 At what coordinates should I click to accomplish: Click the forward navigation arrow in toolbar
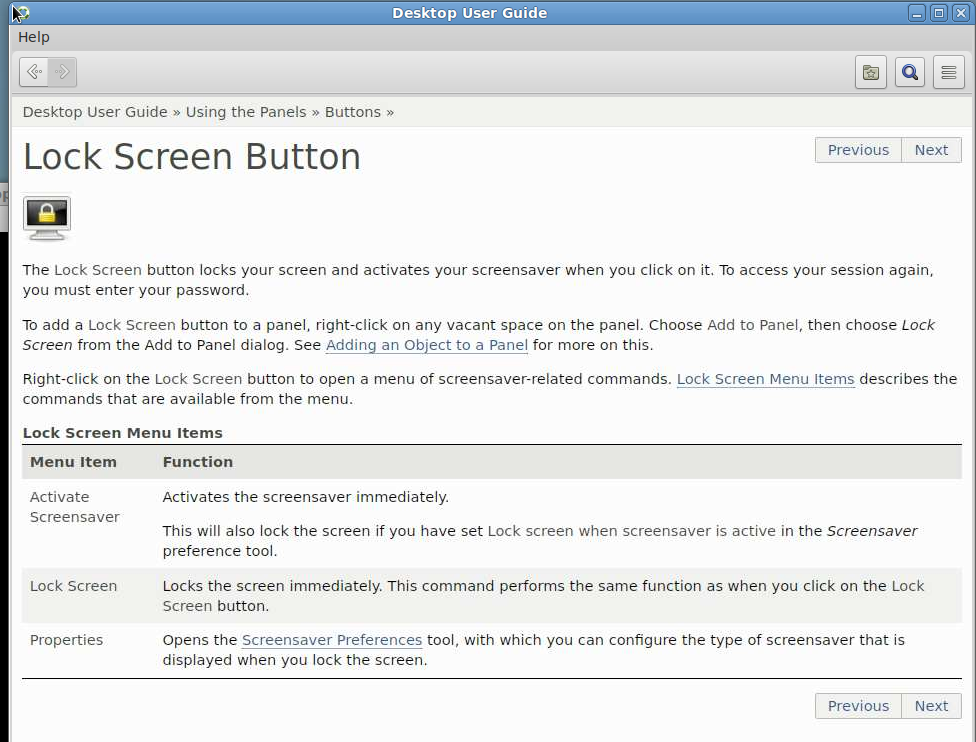pos(62,72)
